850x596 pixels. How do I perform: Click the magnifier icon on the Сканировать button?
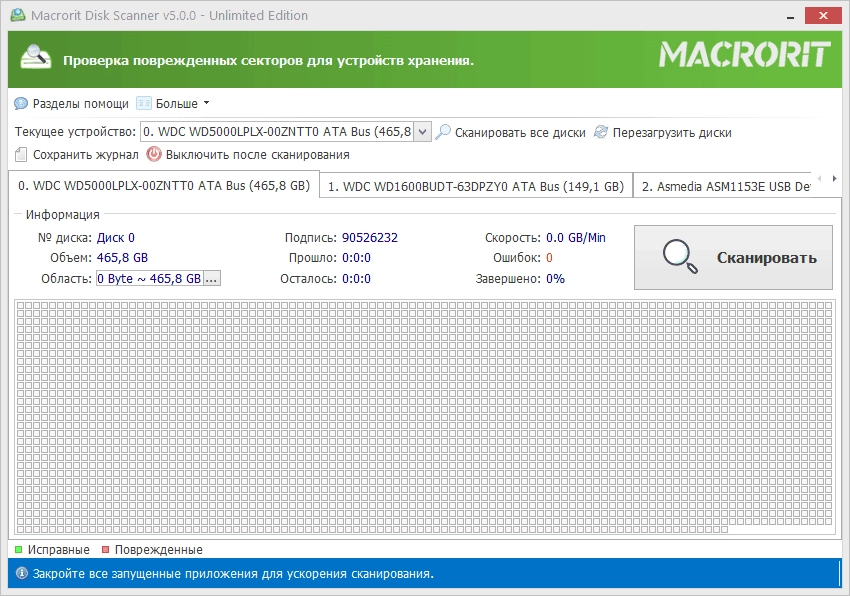680,256
